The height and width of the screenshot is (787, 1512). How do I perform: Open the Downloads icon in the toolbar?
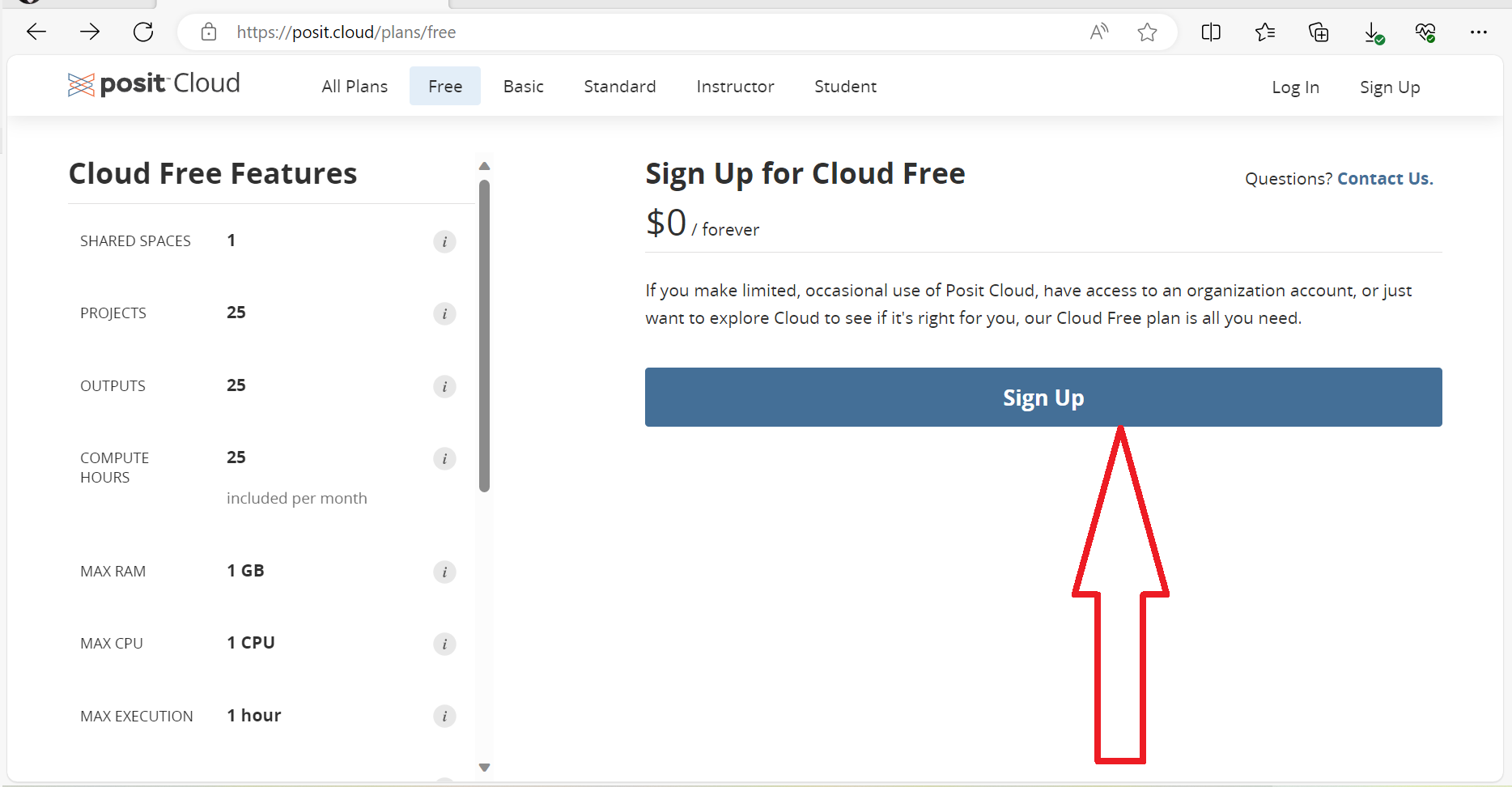pos(1373,32)
